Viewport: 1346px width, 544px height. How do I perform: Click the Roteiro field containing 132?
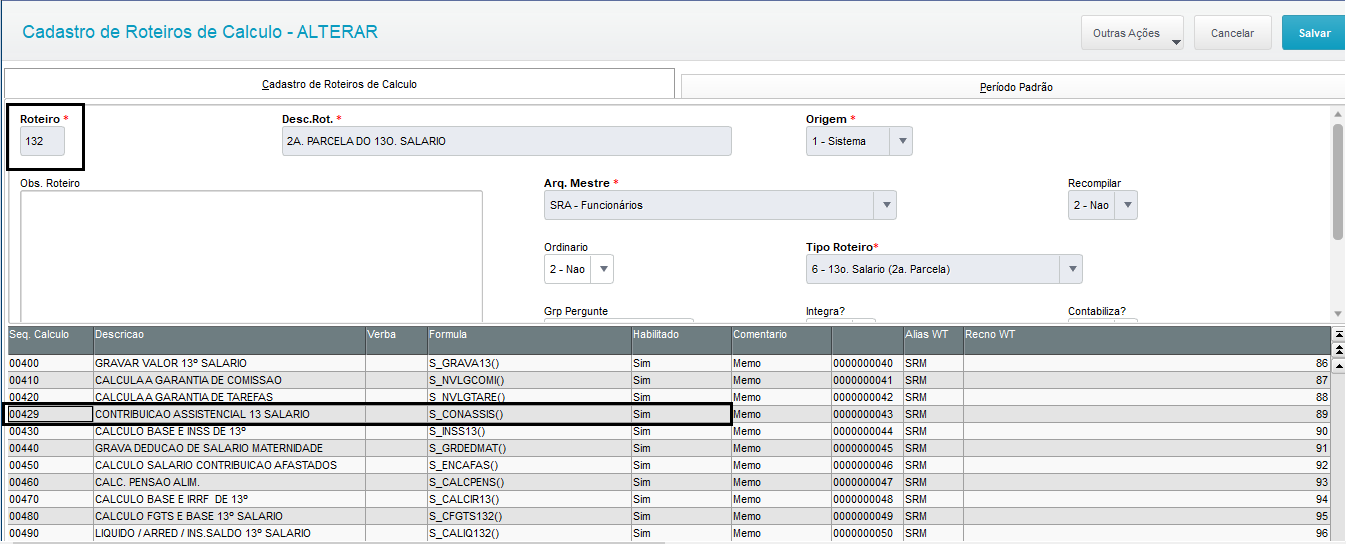(x=42, y=141)
